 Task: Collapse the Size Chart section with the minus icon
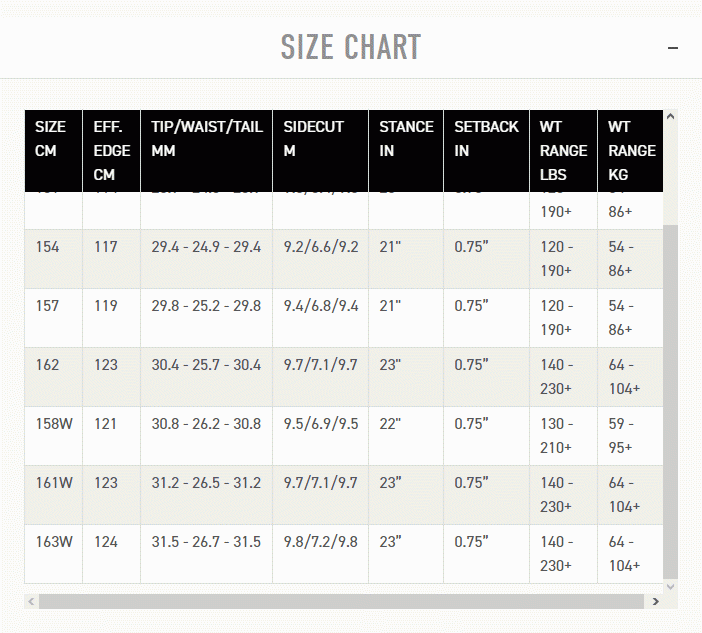[x=672, y=48]
